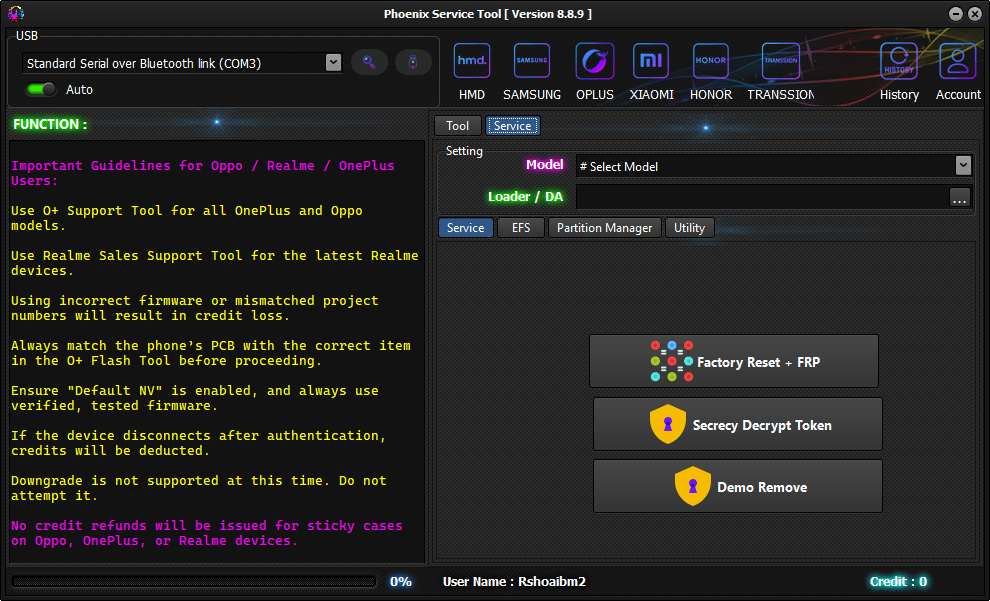Viewport: 990px width, 601px height.
Task: Click the USB device icon button
Action: [413, 62]
